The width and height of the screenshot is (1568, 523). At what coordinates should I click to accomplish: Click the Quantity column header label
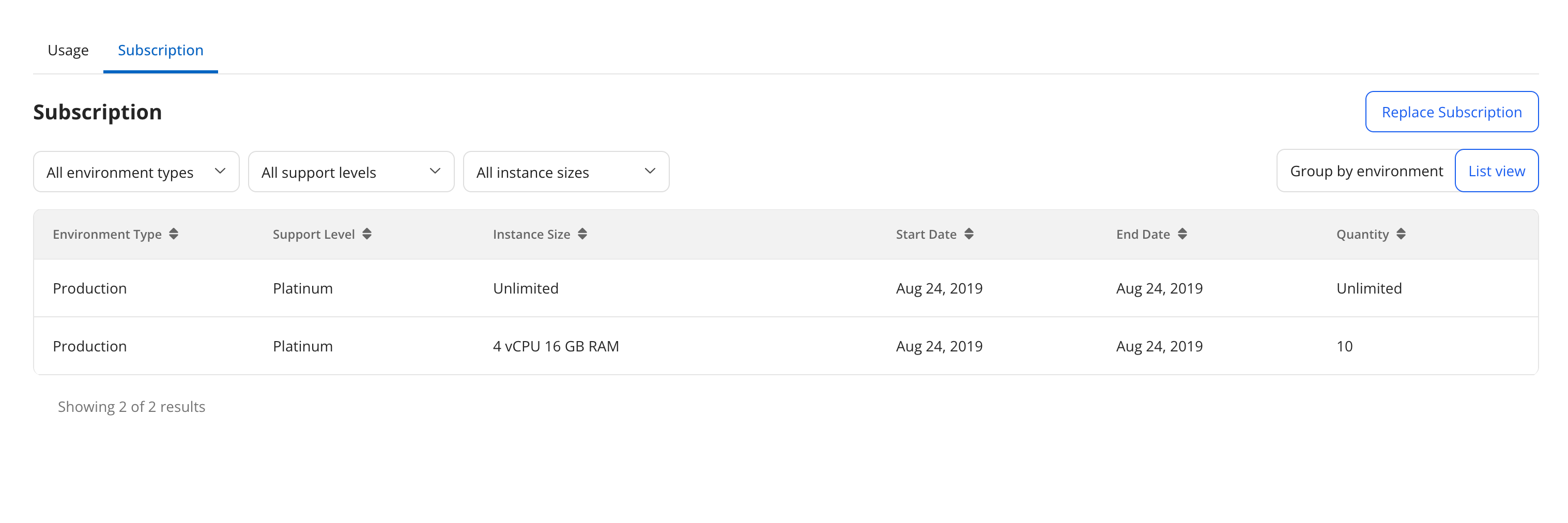point(1362,235)
